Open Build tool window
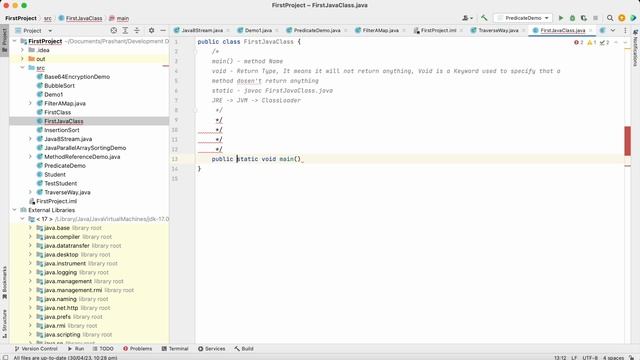 [x=244, y=349]
